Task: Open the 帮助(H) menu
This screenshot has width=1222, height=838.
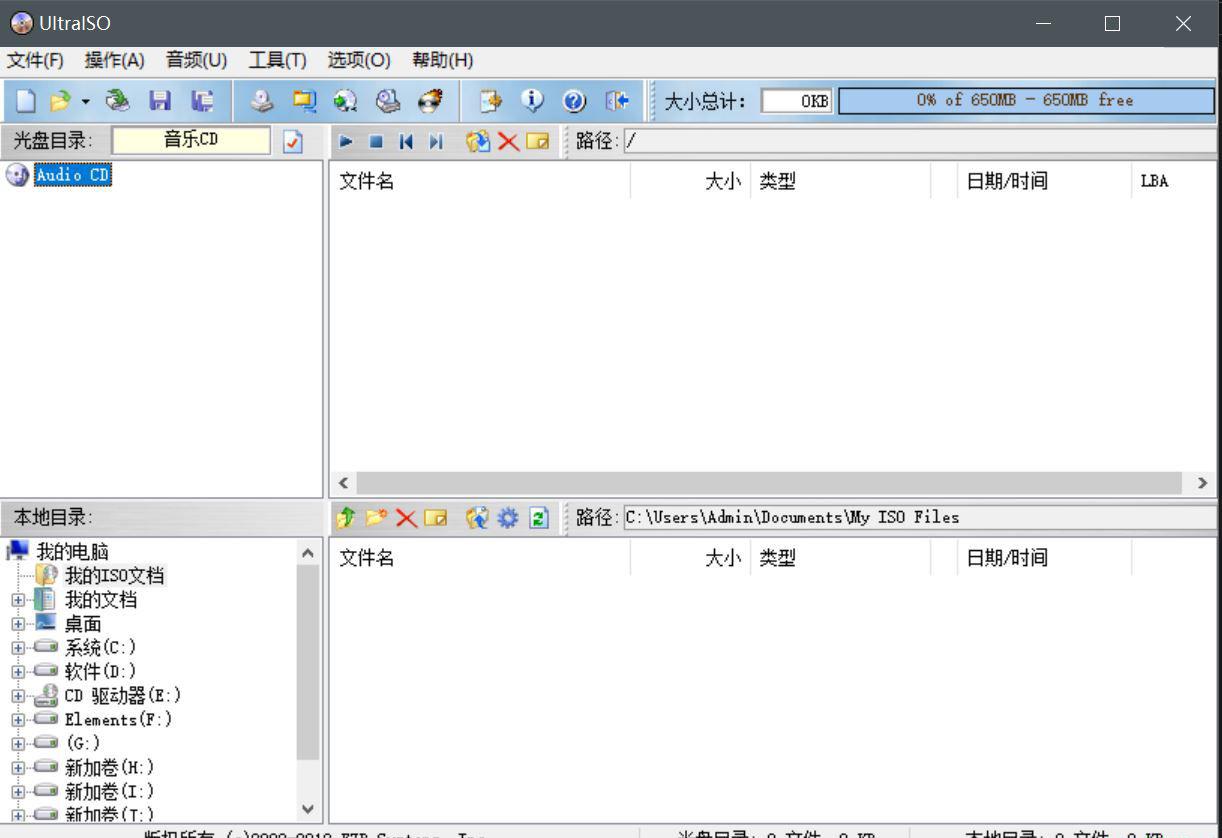Action: 442,60
